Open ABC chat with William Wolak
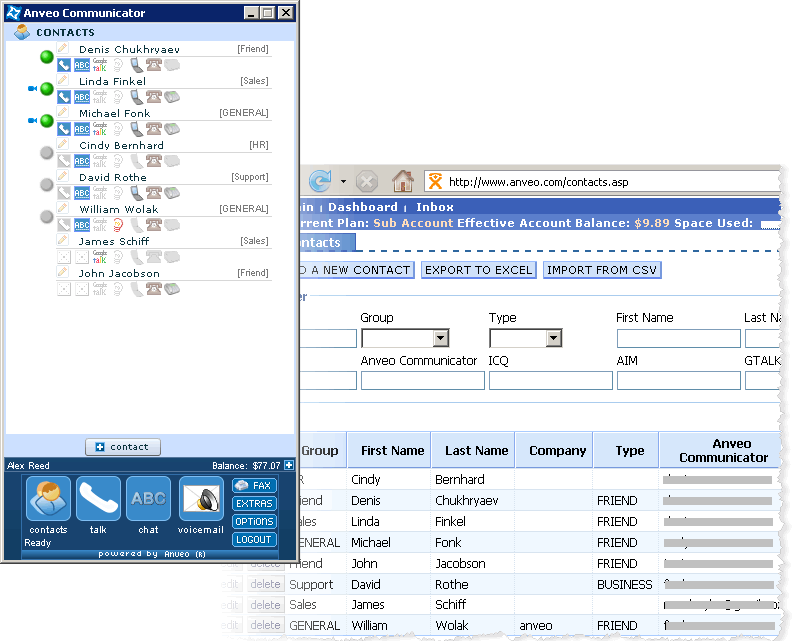 [x=82, y=225]
